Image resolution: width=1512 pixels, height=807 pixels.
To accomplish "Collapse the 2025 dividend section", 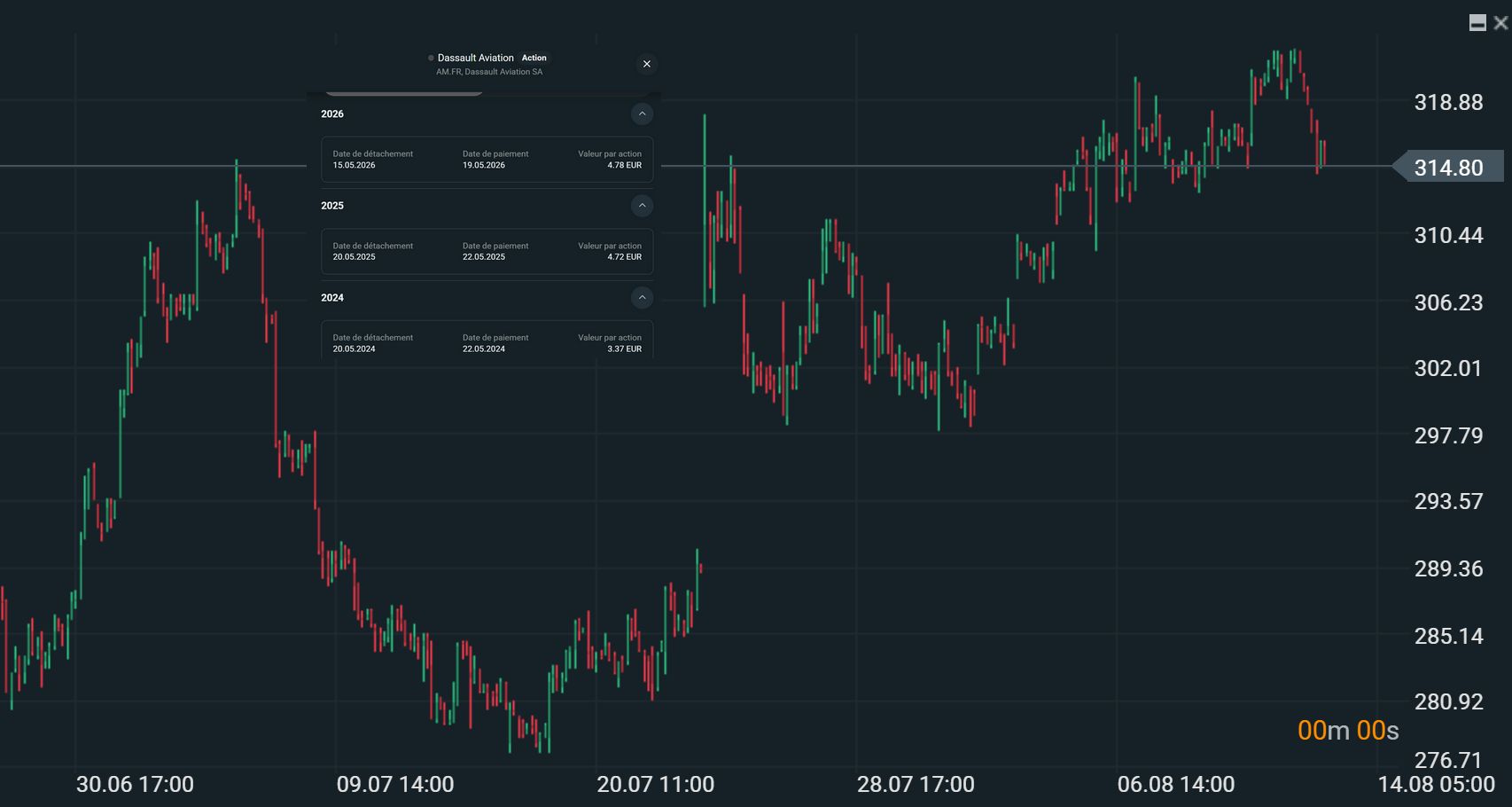I will [643, 206].
